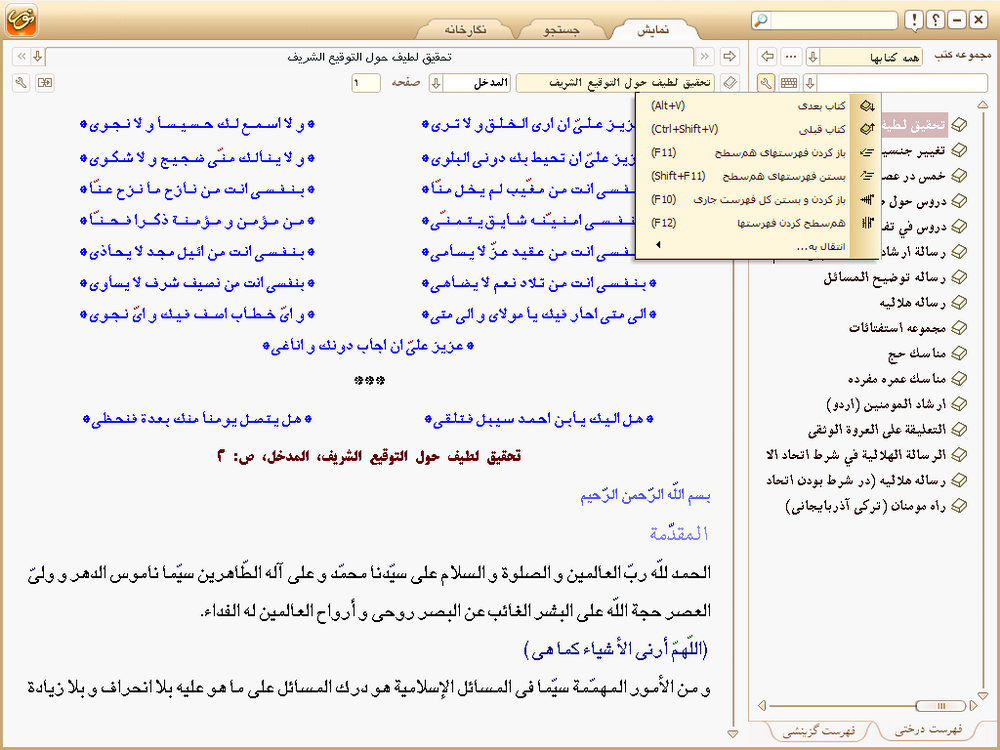The image size is (1000, 750).
Task: Click the book icon beside 'ارشاد المومنین (اردو)'
Action: (x=959, y=404)
